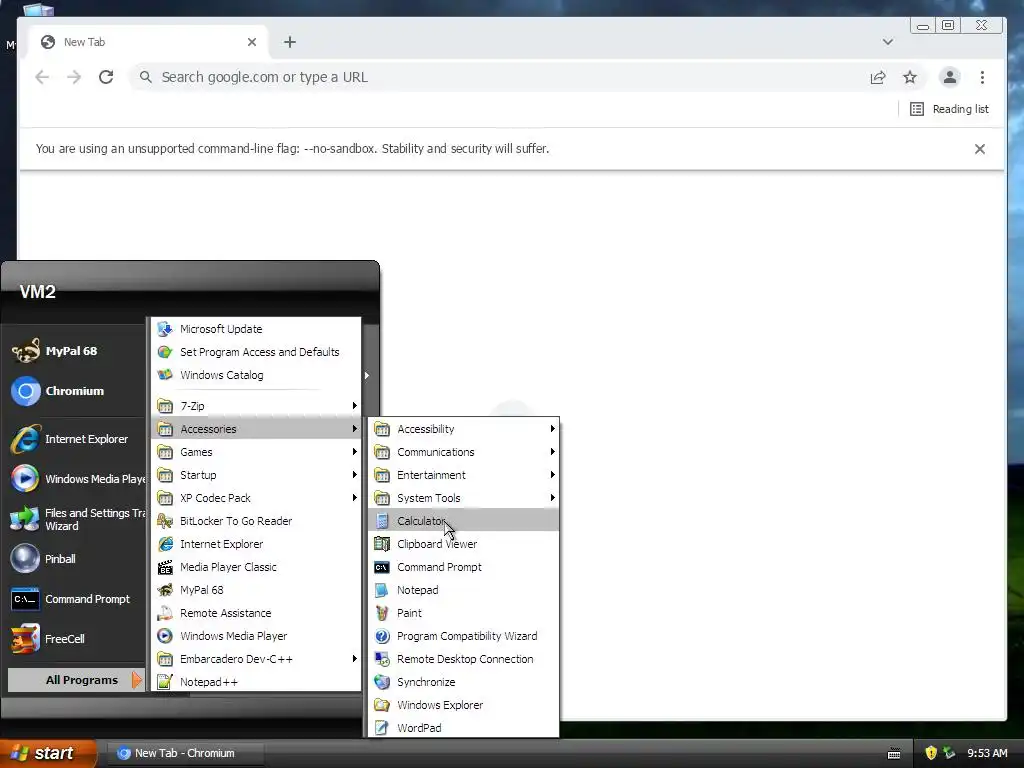Click the Windows Explorer folder icon
The height and width of the screenshot is (768, 1024).
pyautogui.click(x=382, y=705)
